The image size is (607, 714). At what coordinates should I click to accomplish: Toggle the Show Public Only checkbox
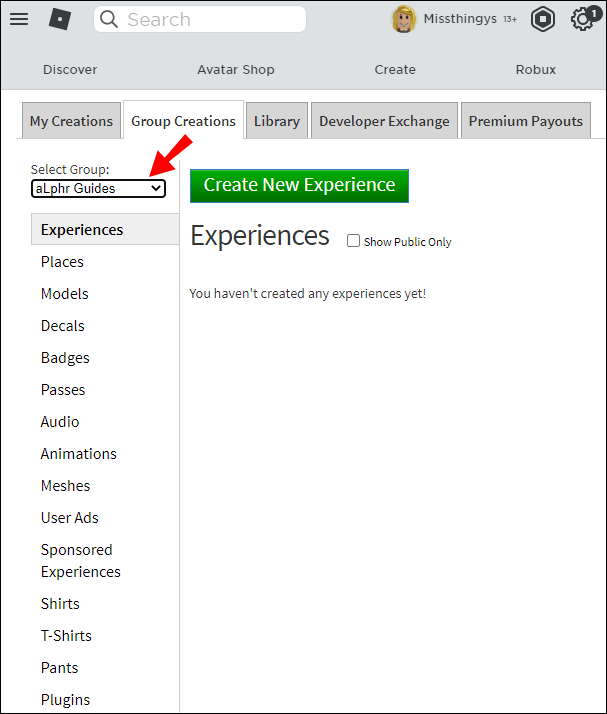coord(353,241)
